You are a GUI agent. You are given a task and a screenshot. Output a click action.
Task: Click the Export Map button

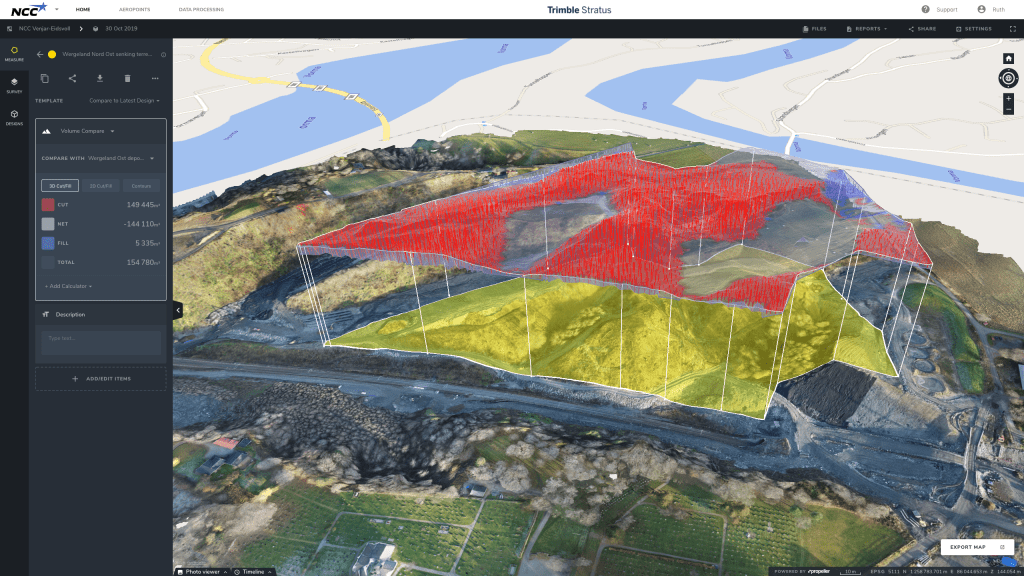pyautogui.click(x=977, y=547)
